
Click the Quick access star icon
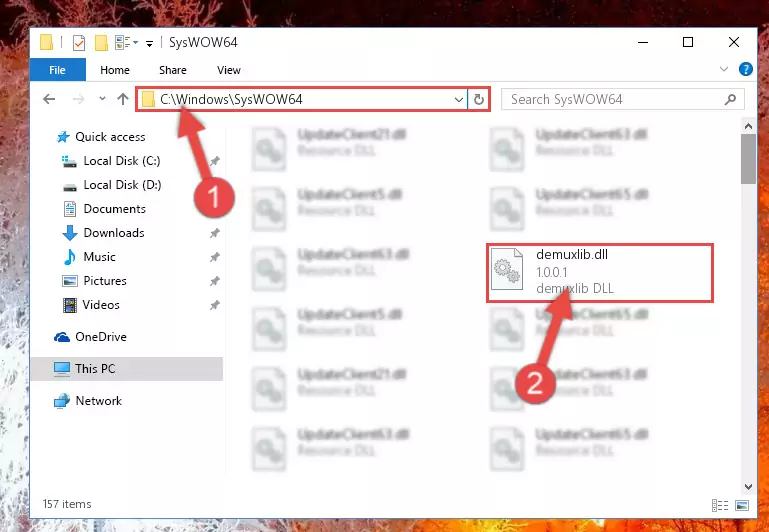pos(63,137)
